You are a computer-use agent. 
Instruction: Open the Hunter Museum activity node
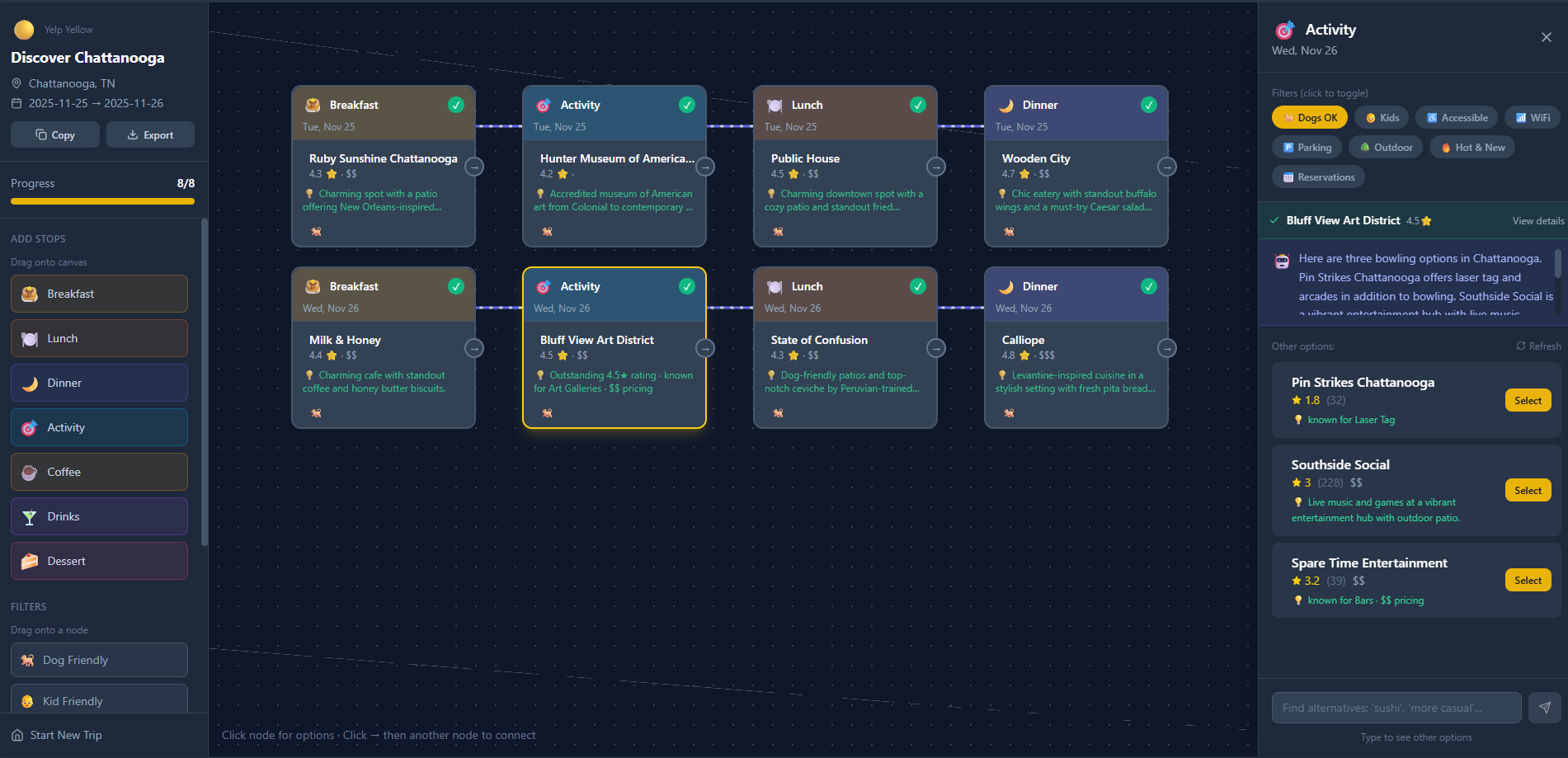point(614,167)
